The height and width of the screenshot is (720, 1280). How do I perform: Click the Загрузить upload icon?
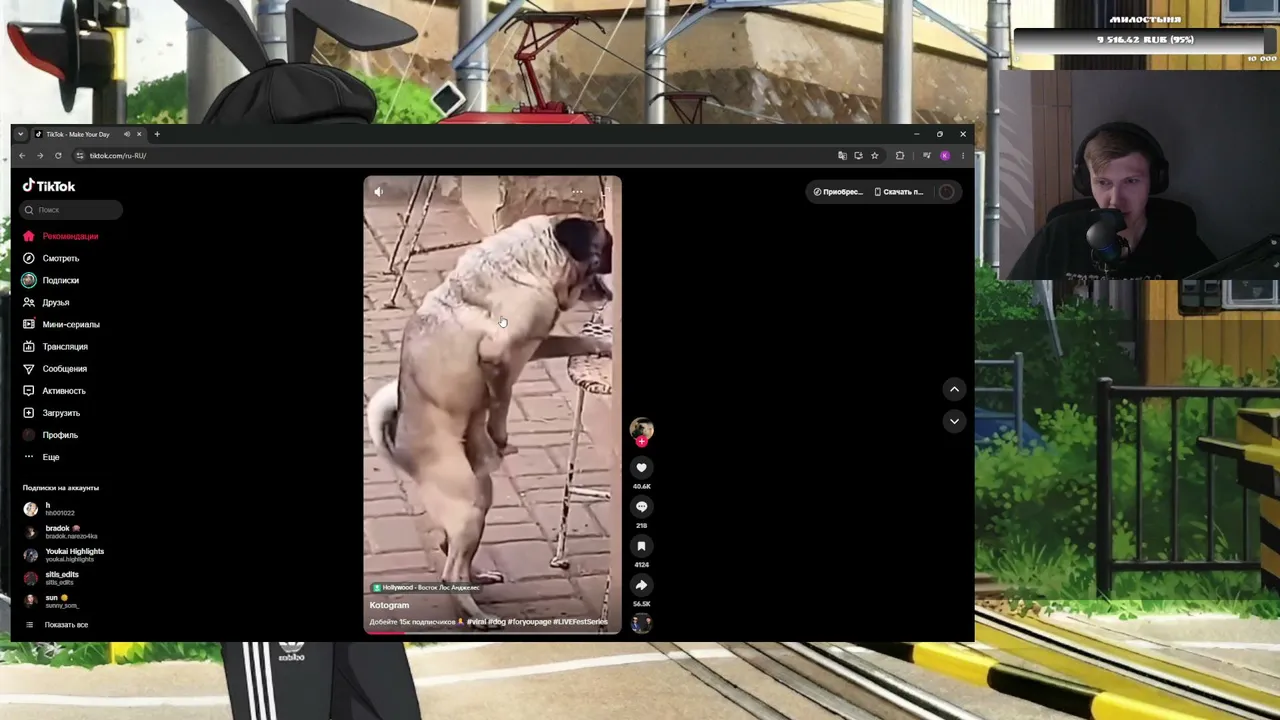click(x=29, y=412)
